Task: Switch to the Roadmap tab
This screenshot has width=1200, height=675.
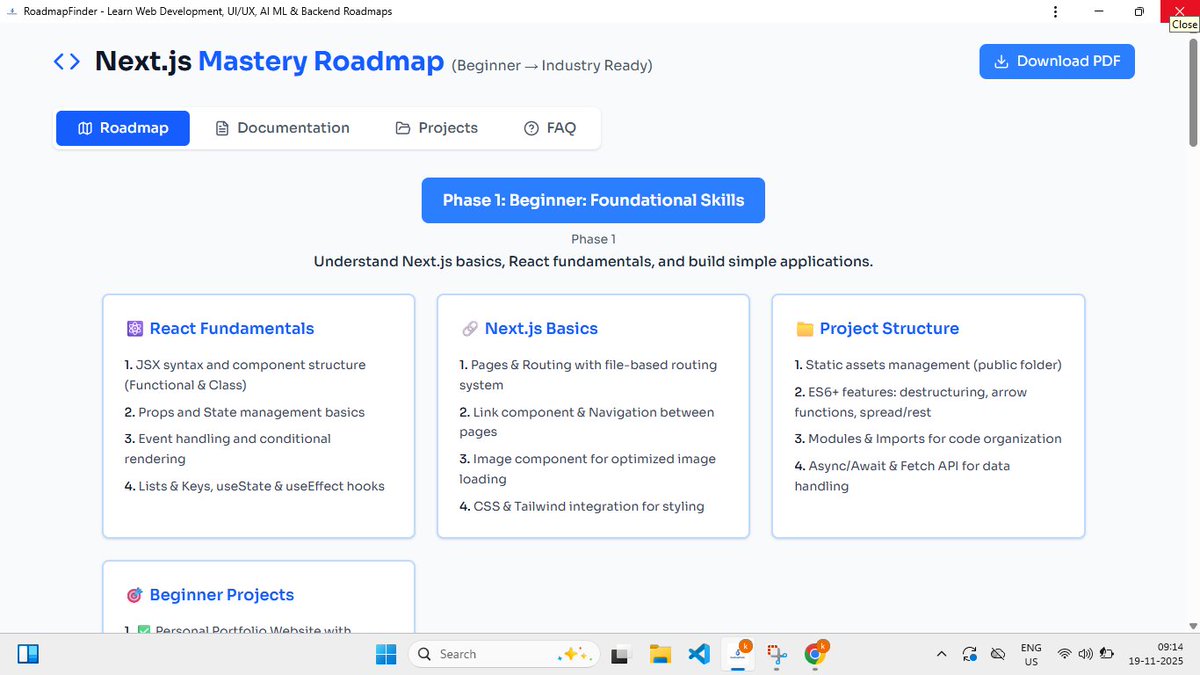Action: tap(122, 128)
